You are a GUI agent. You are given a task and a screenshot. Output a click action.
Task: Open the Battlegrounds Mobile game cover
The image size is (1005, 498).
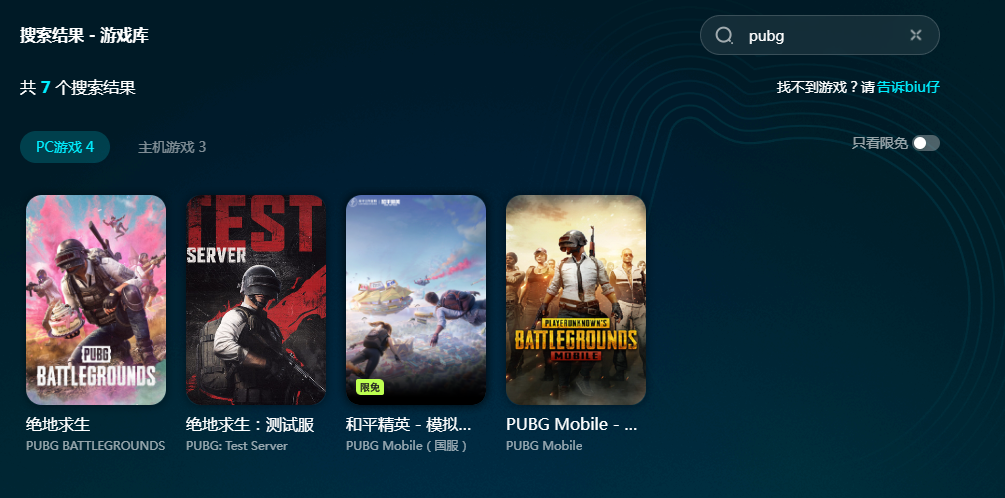coord(576,300)
